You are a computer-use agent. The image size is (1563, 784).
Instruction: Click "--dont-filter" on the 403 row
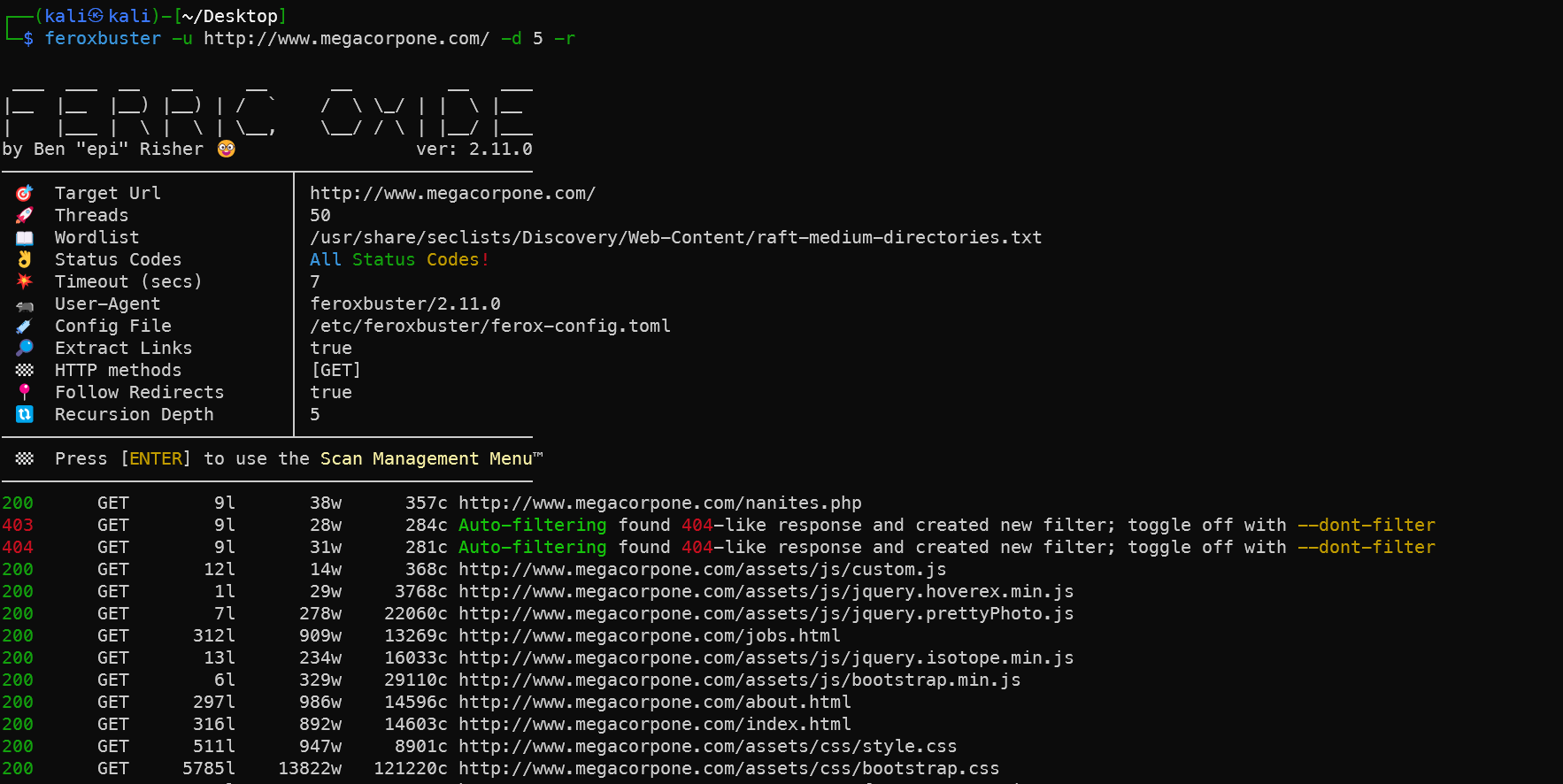point(1367,525)
